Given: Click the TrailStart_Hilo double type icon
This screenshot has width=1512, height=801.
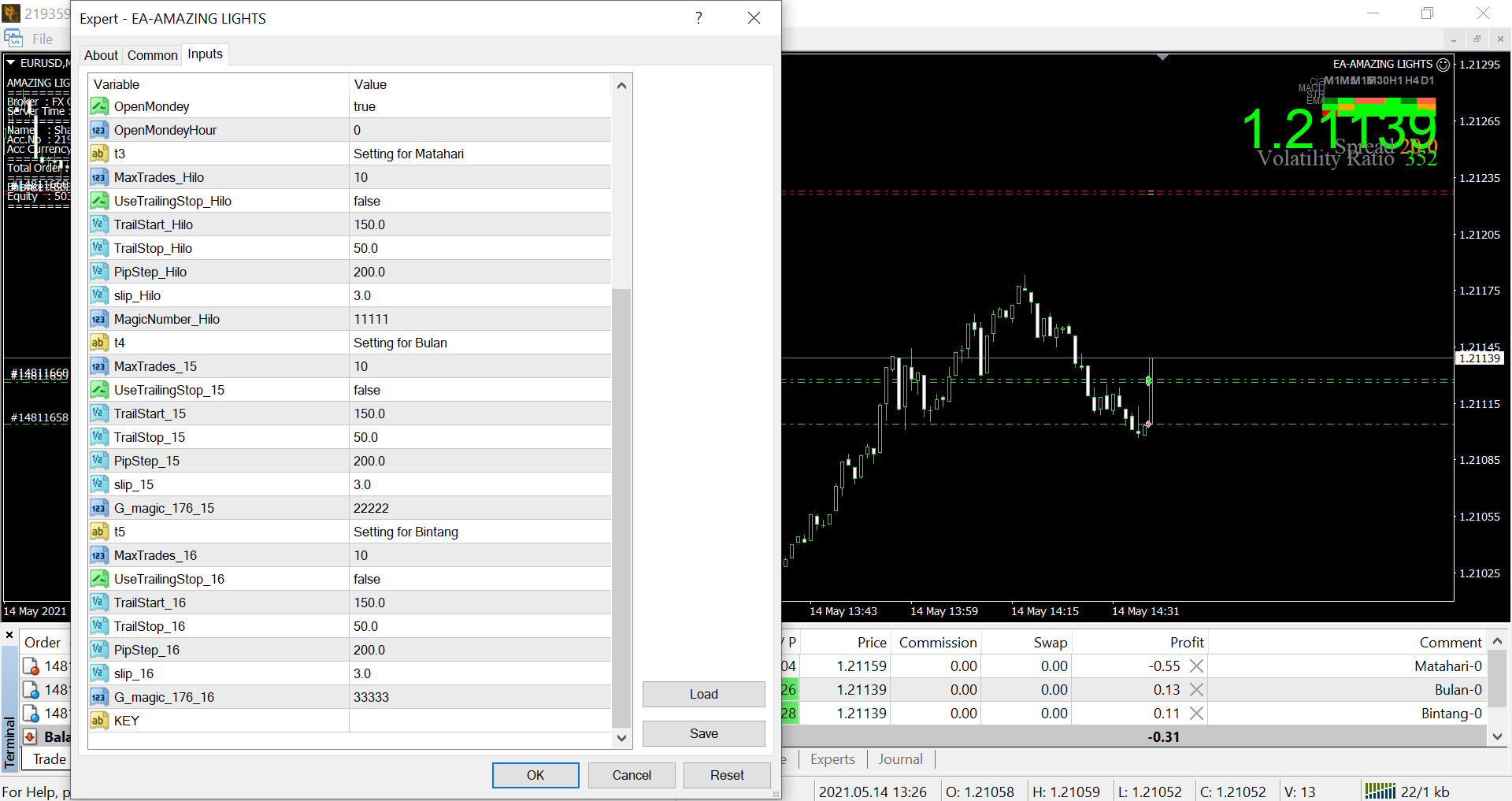Looking at the screenshot, I should (x=99, y=224).
